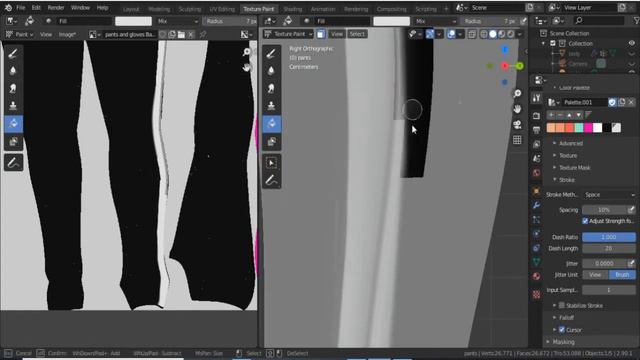
Task: Toggle camera view in the 3D viewport
Action: pyautogui.click(x=517, y=124)
